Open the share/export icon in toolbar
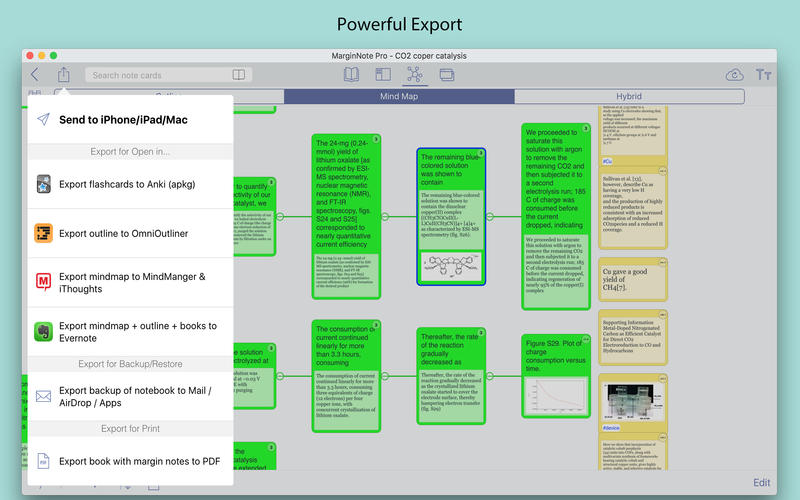 tap(63, 74)
